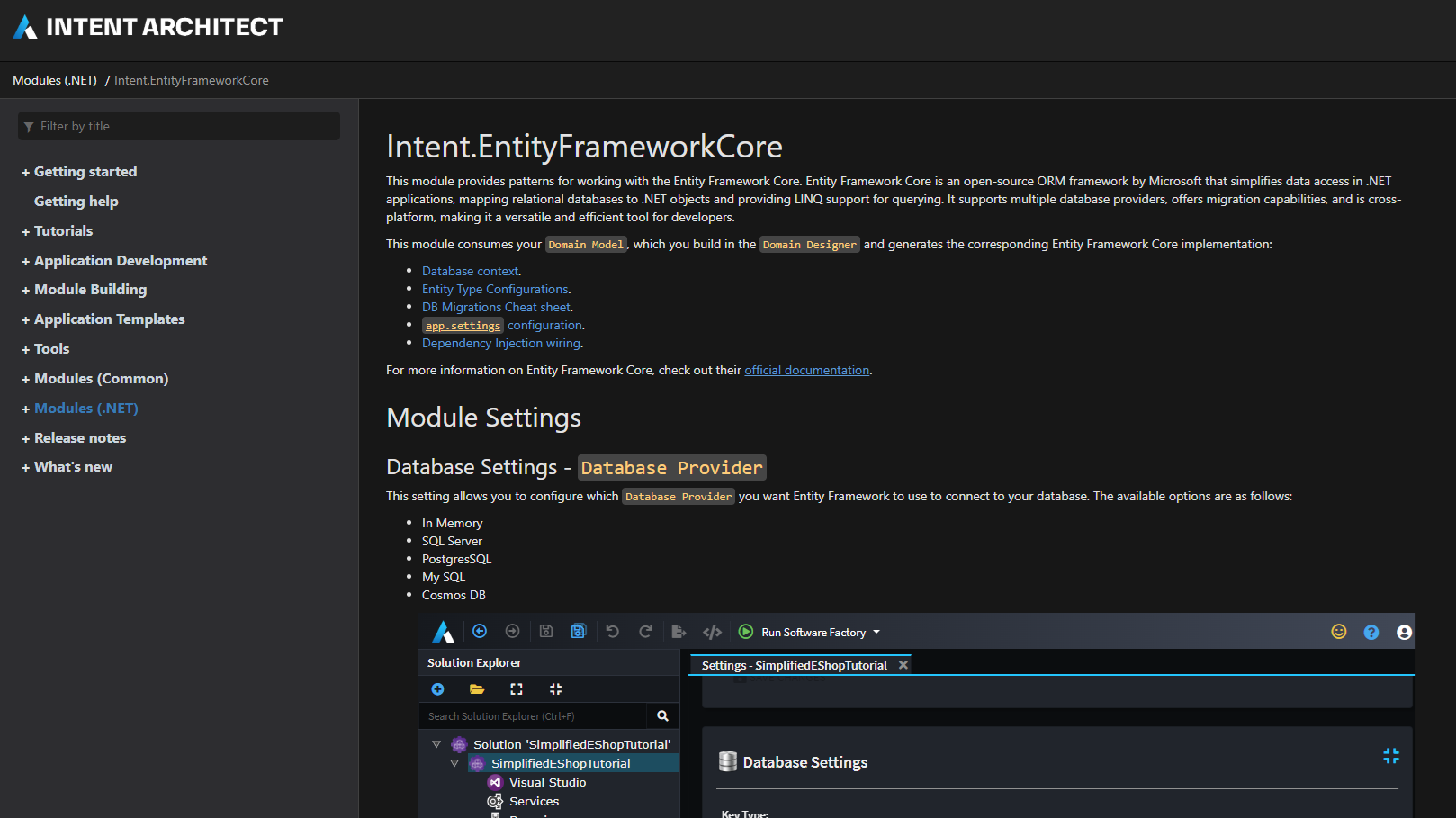Screen dimensions: 1456x818
Task: Select Settings - SimplifiedEShopTutorial tab
Action: [794, 665]
